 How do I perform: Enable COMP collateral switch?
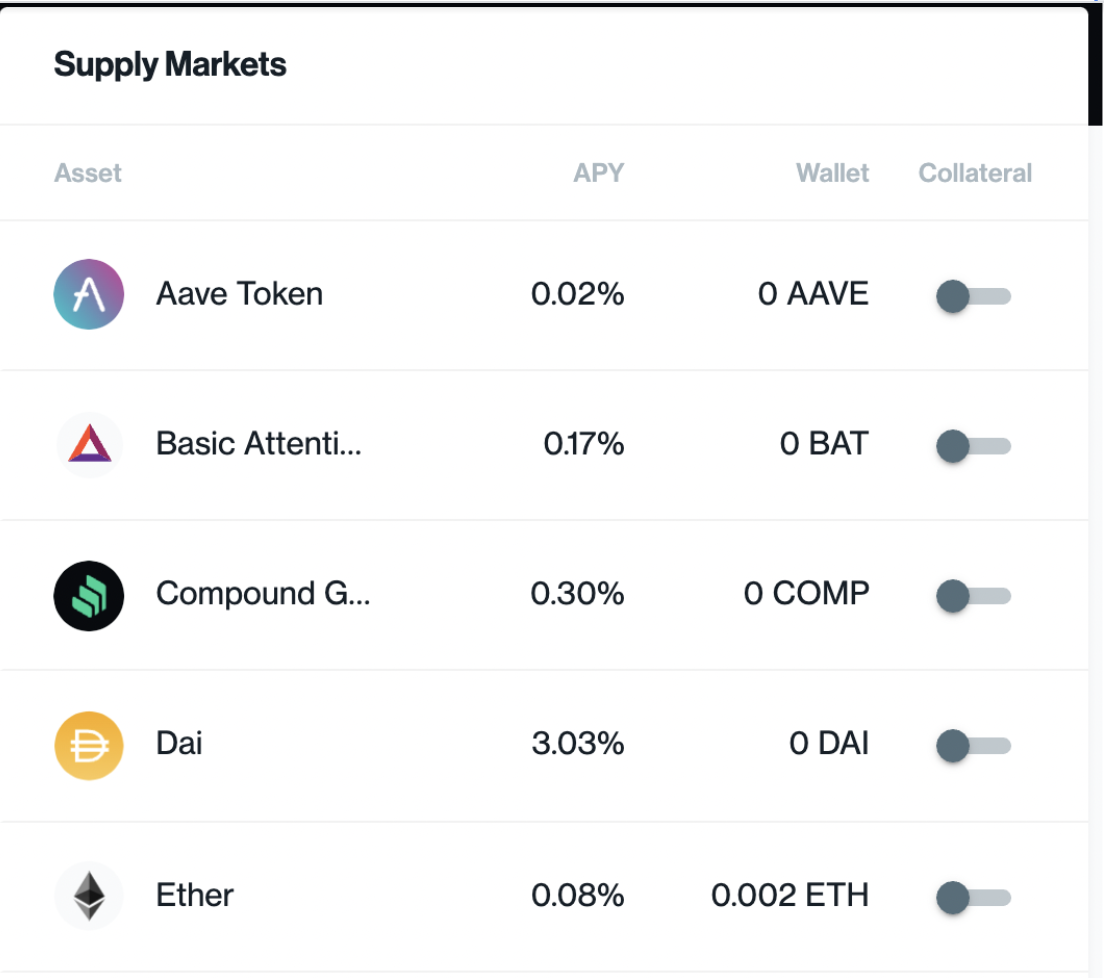tap(973, 596)
